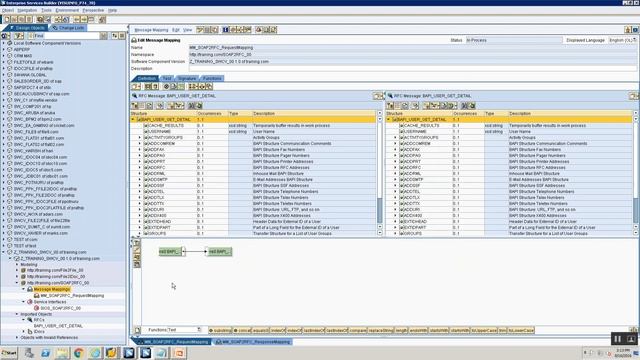Expand the IDocs node
Screen dimensions: 640x360
[x=23, y=331]
